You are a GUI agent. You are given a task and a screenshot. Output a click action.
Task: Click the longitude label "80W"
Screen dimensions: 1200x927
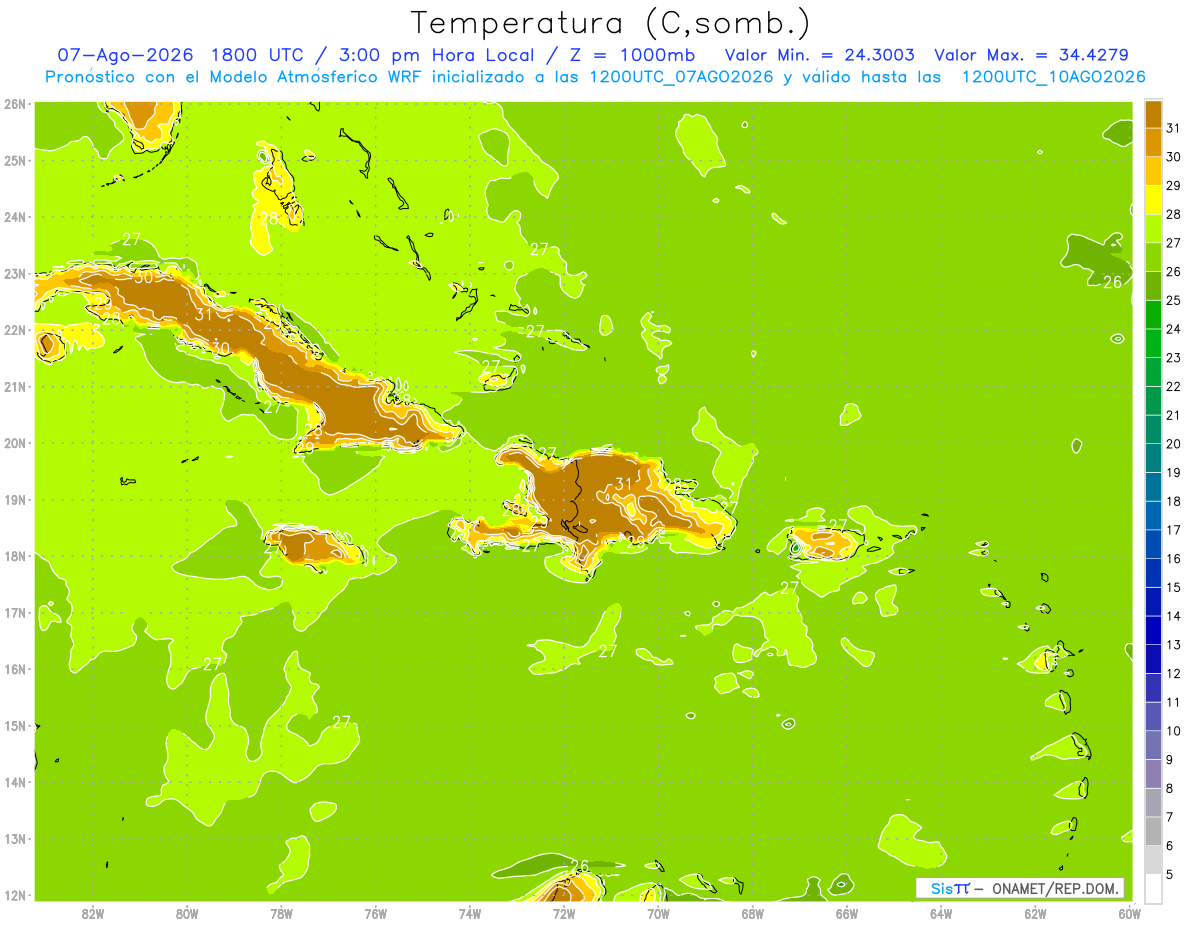pyautogui.click(x=187, y=913)
